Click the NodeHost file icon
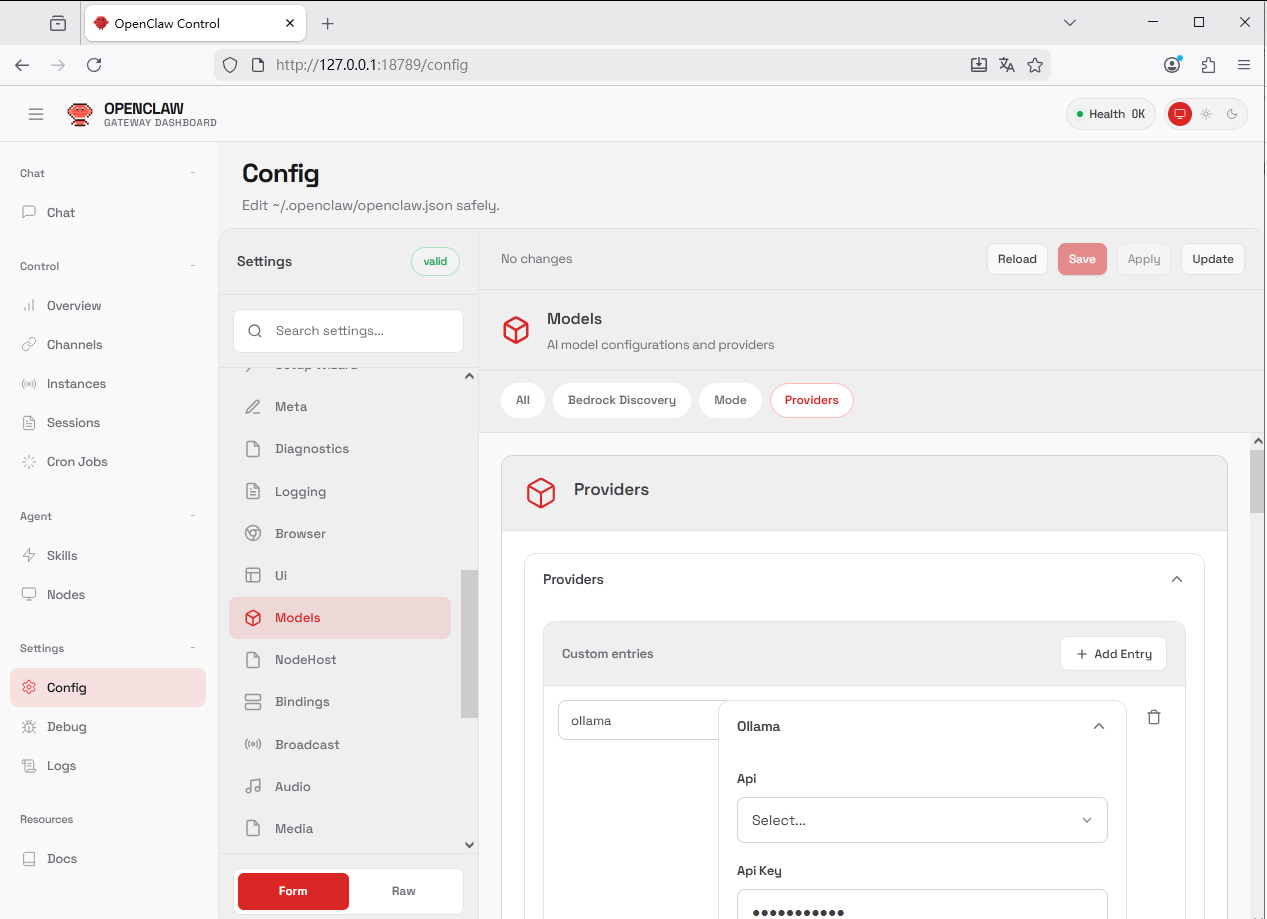The width and height of the screenshot is (1267, 919). coord(253,660)
